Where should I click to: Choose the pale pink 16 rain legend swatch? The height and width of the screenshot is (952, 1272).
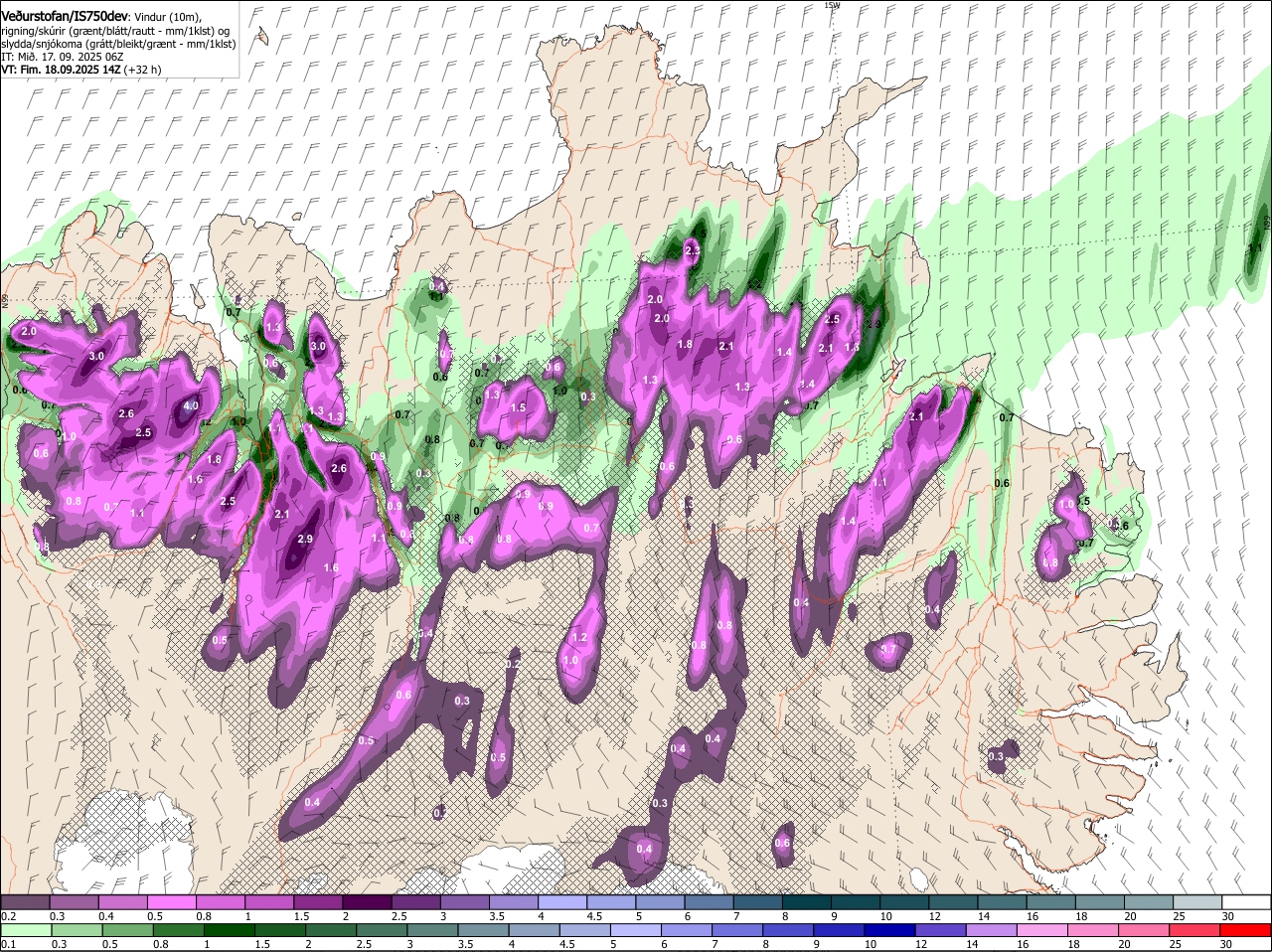[1042, 930]
